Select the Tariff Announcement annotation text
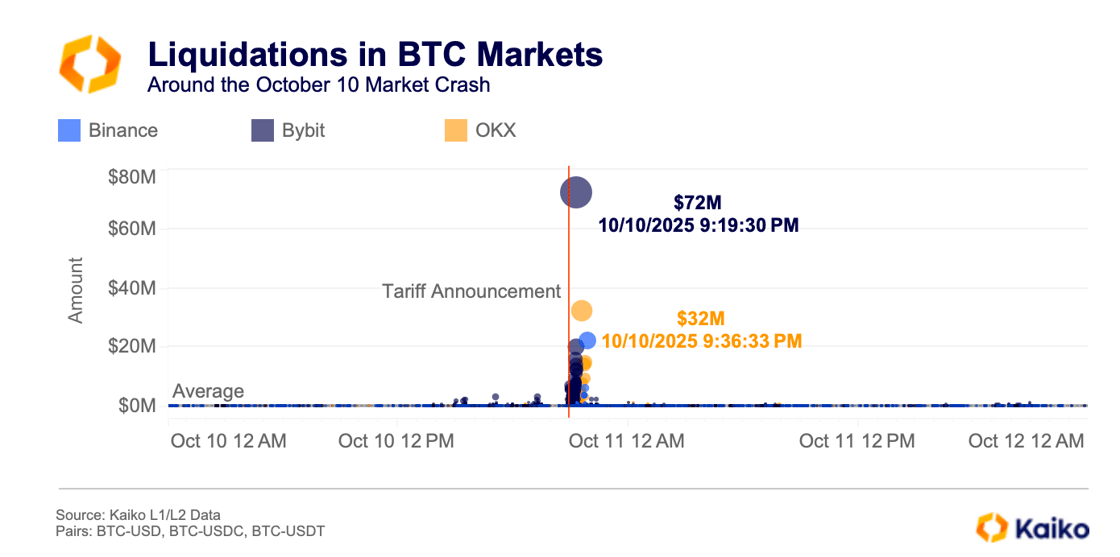Image resolution: width=1120 pixels, height=557 pixels. click(471, 291)
